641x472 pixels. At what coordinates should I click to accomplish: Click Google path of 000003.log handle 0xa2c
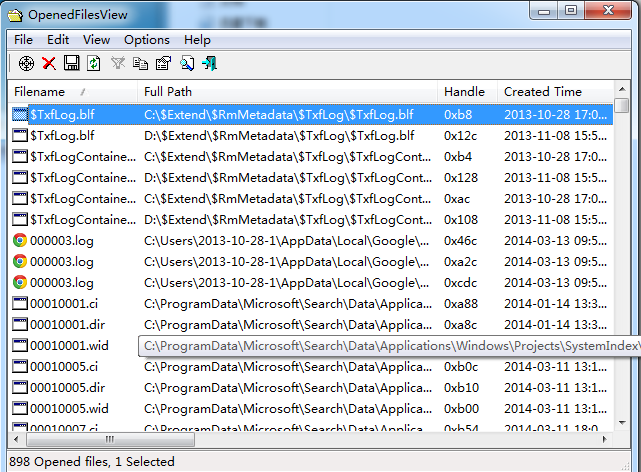pos(287,262)
